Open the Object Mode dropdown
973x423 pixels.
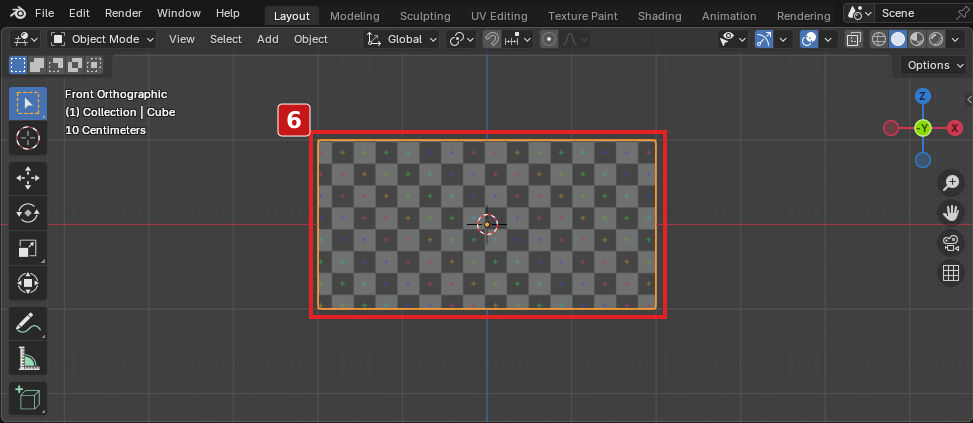coord(102,40)
